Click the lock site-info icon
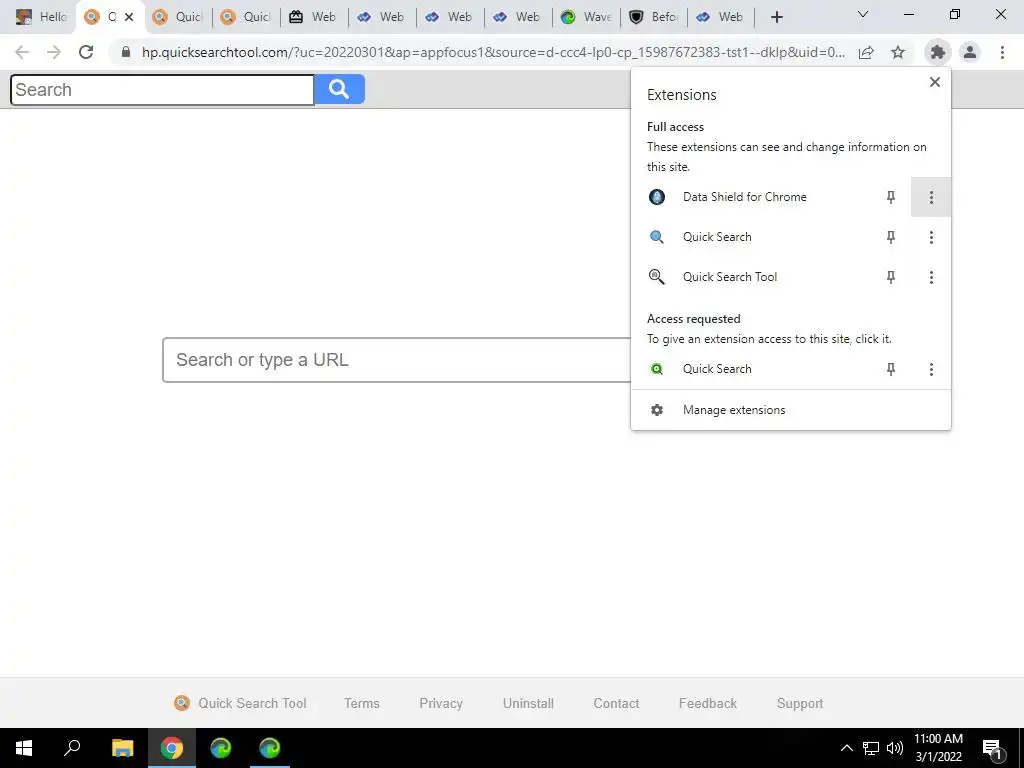This screenshot has height=768, width=1024. coord(126,52)
